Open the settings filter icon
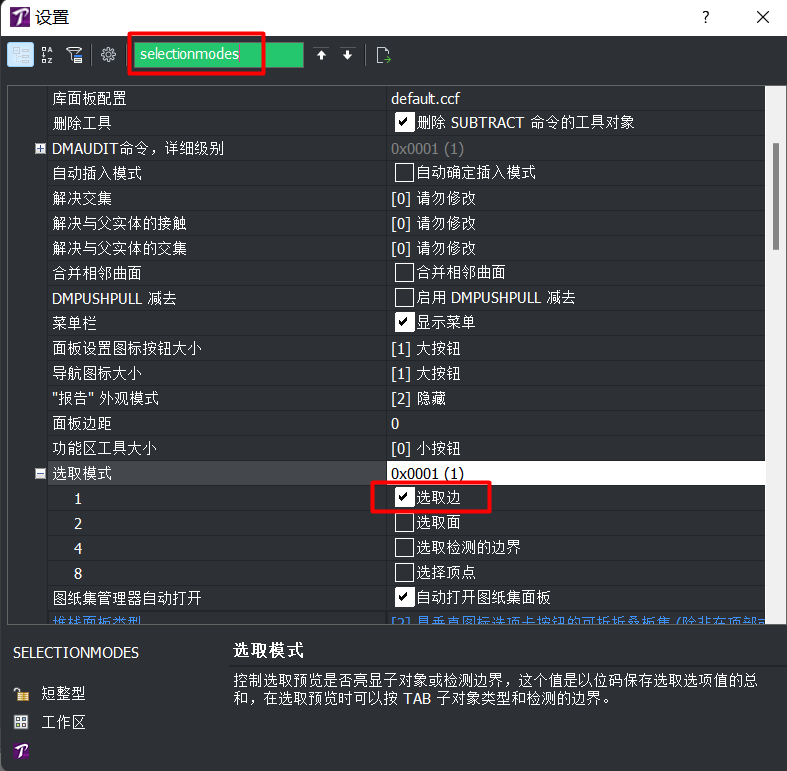 pos(75,55)
